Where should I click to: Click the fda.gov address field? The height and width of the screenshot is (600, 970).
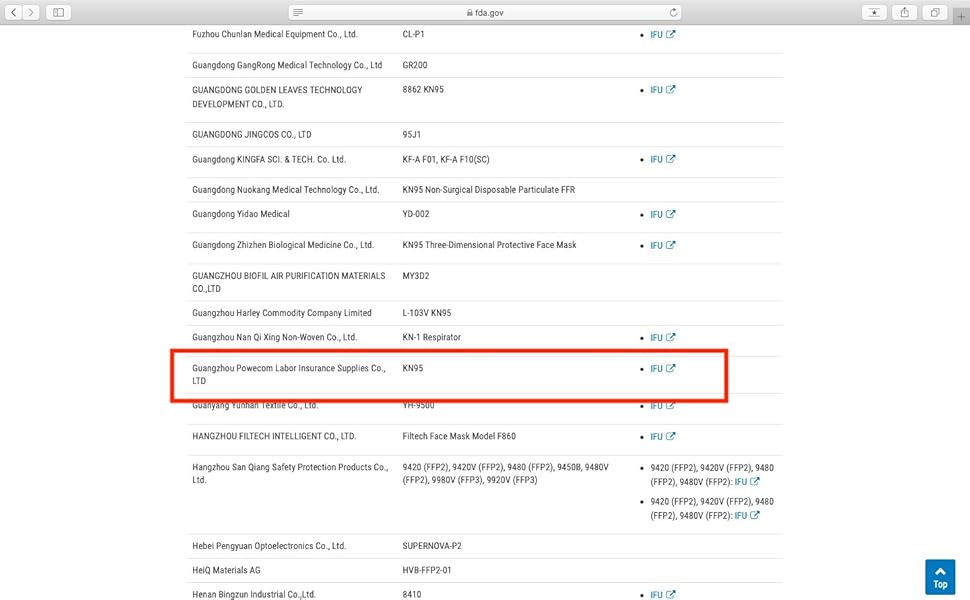[x=485, y=12]
